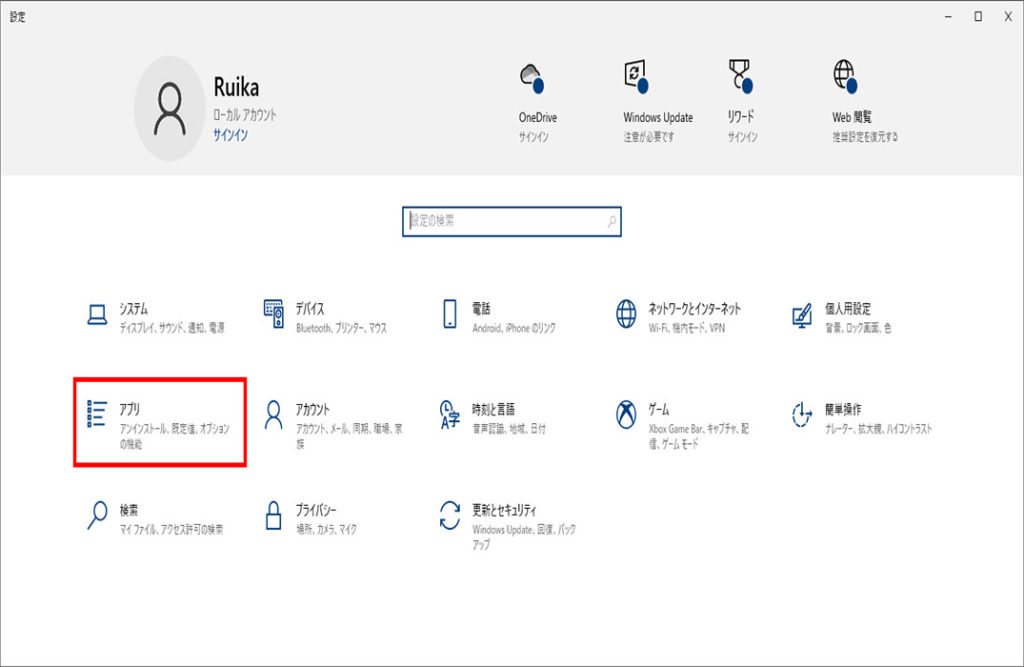Open the デバイス settings icon
The width and height of the screenshot is (1024, 667).
(274, 315)
